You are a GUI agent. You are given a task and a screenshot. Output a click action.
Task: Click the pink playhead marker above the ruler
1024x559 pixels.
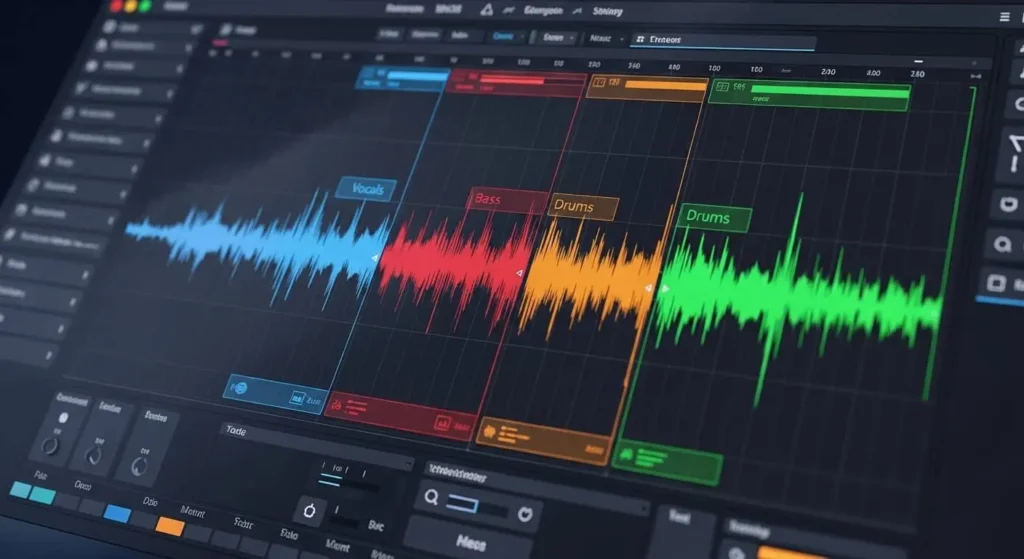click(x=220, y=43)
